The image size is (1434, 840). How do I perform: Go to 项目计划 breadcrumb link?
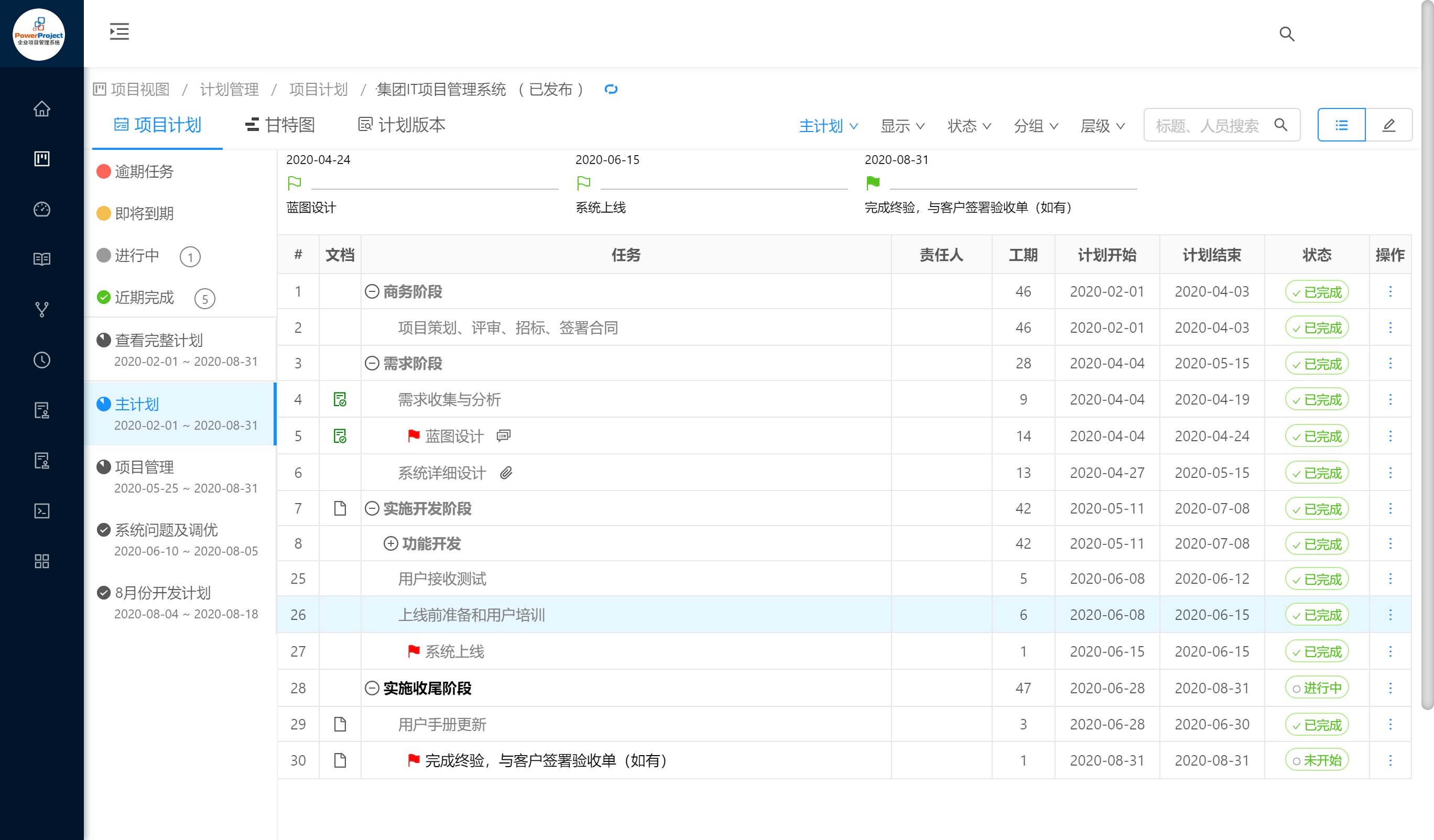(318, 90)
